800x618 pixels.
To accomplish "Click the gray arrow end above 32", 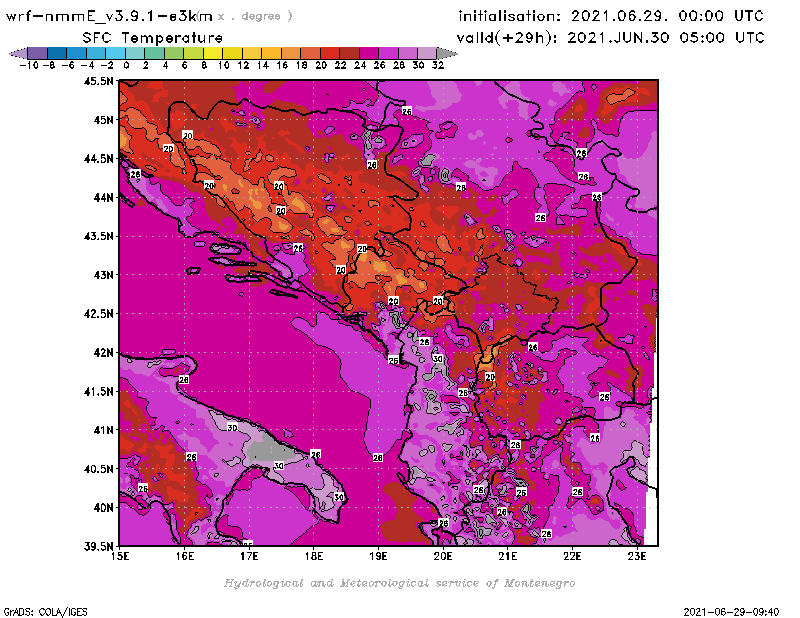I will pos(447,53).
